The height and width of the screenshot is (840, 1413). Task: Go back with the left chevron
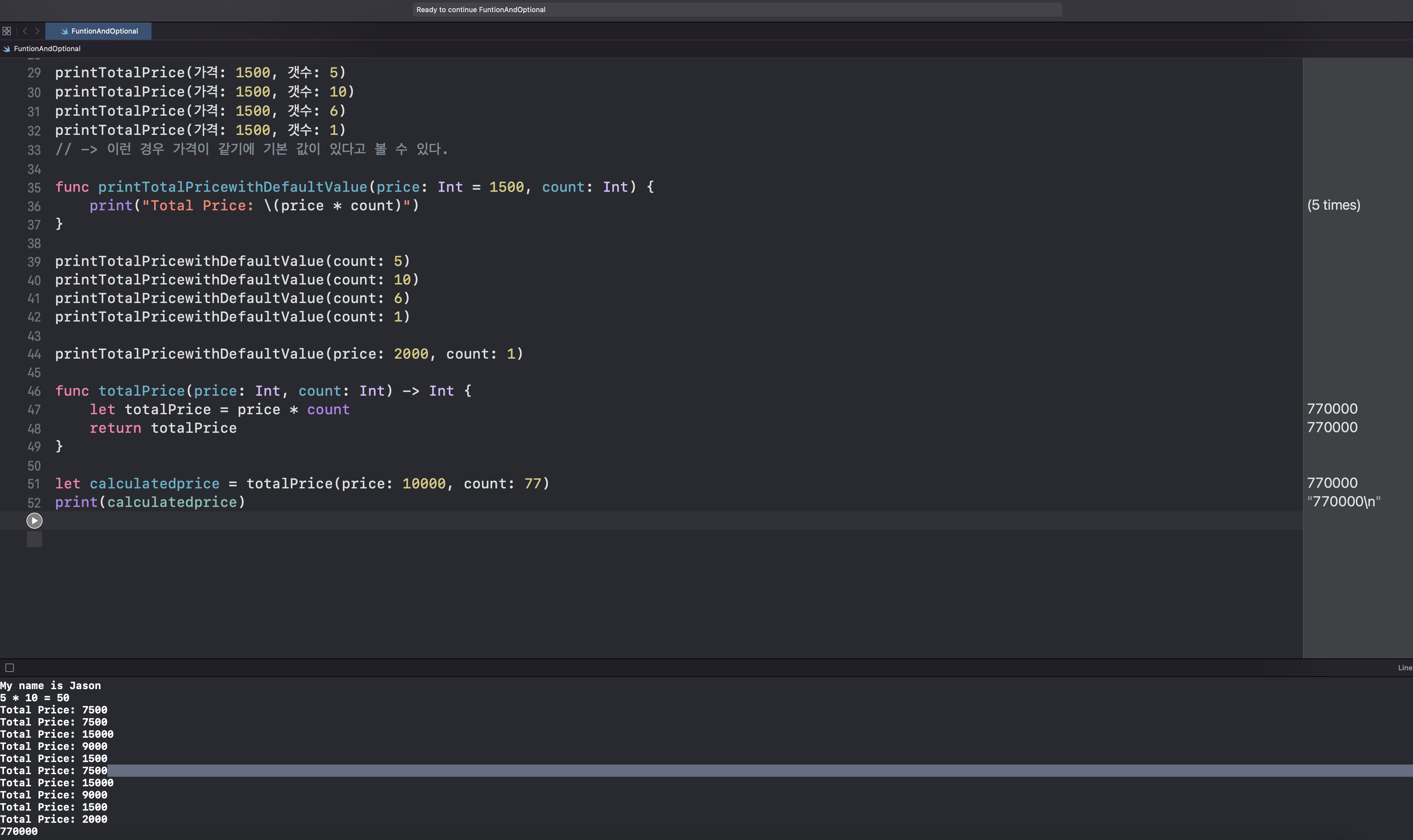click(x=25, y=31)
